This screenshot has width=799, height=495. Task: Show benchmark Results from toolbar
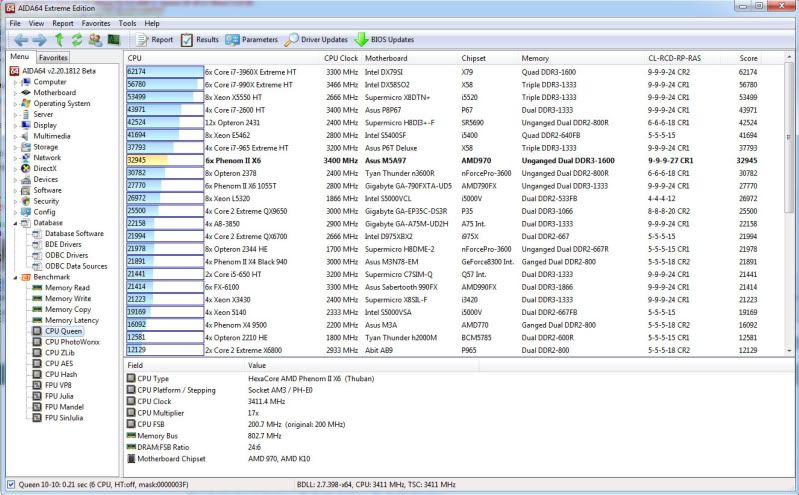click(x=199, y=40)
